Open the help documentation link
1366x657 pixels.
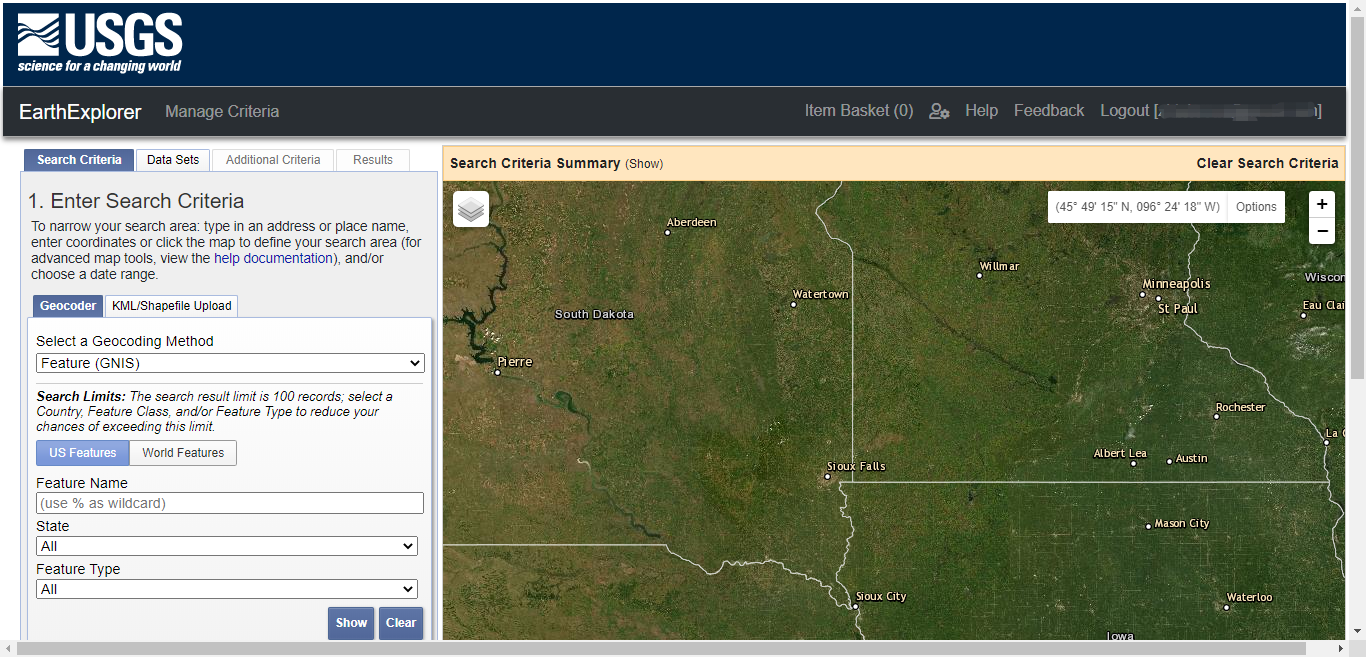pos(273,258)
